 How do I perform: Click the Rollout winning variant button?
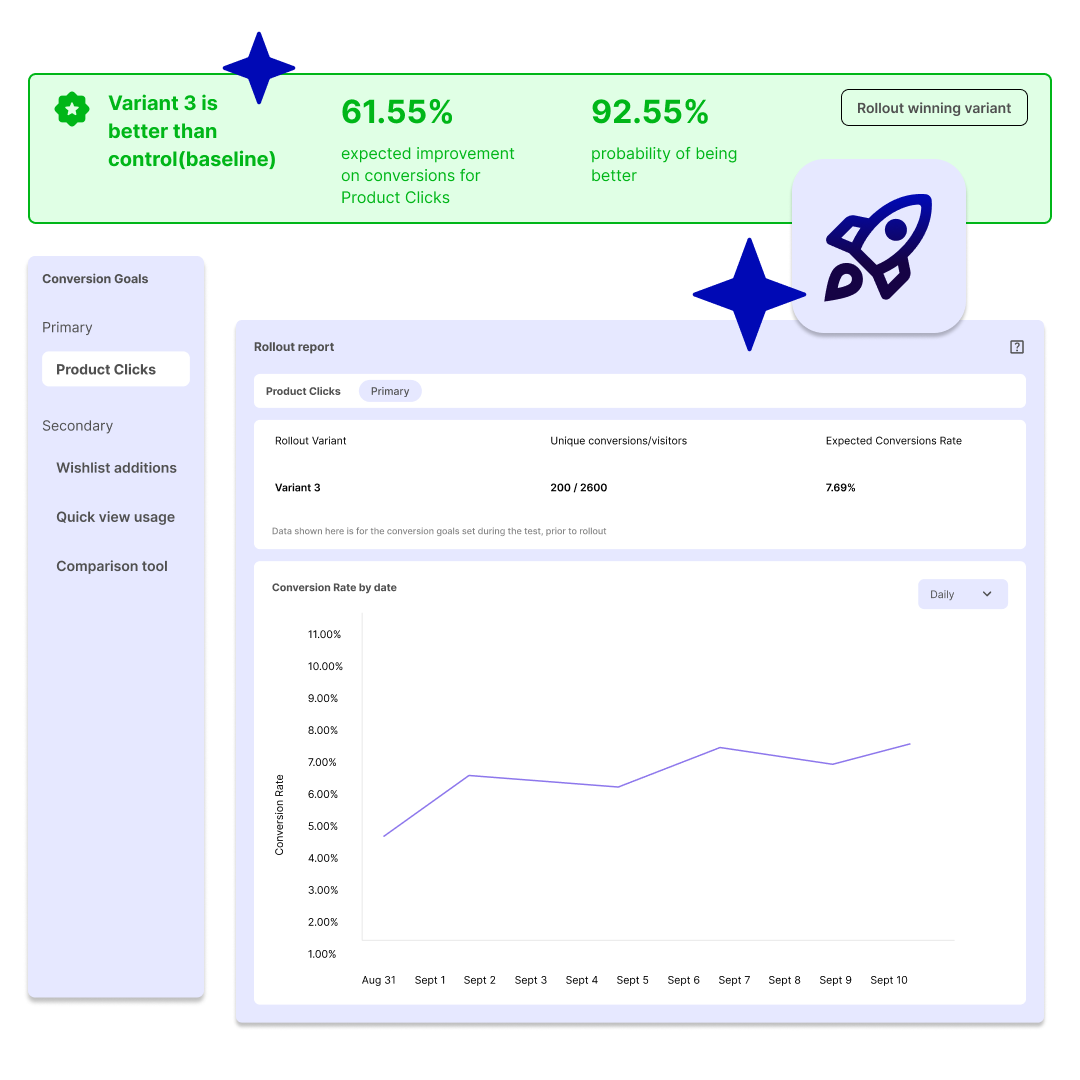pos(934,107)
